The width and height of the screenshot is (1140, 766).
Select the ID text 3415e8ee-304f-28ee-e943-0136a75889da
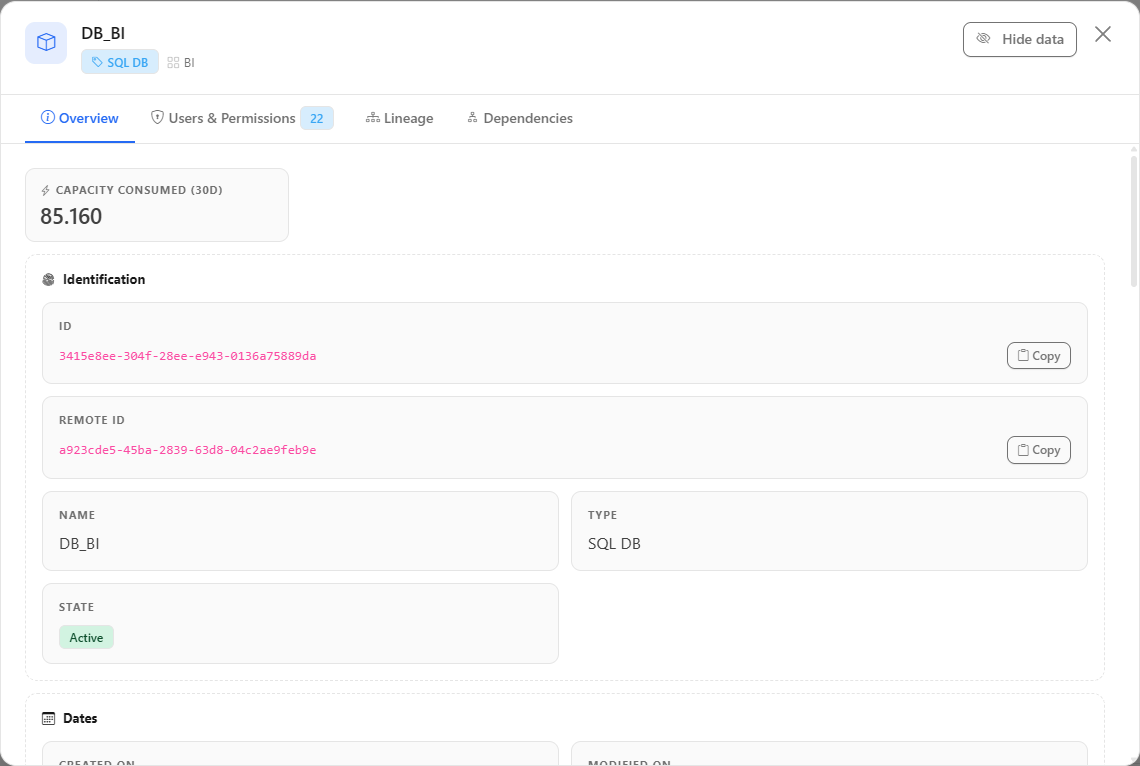pos(188,356)
